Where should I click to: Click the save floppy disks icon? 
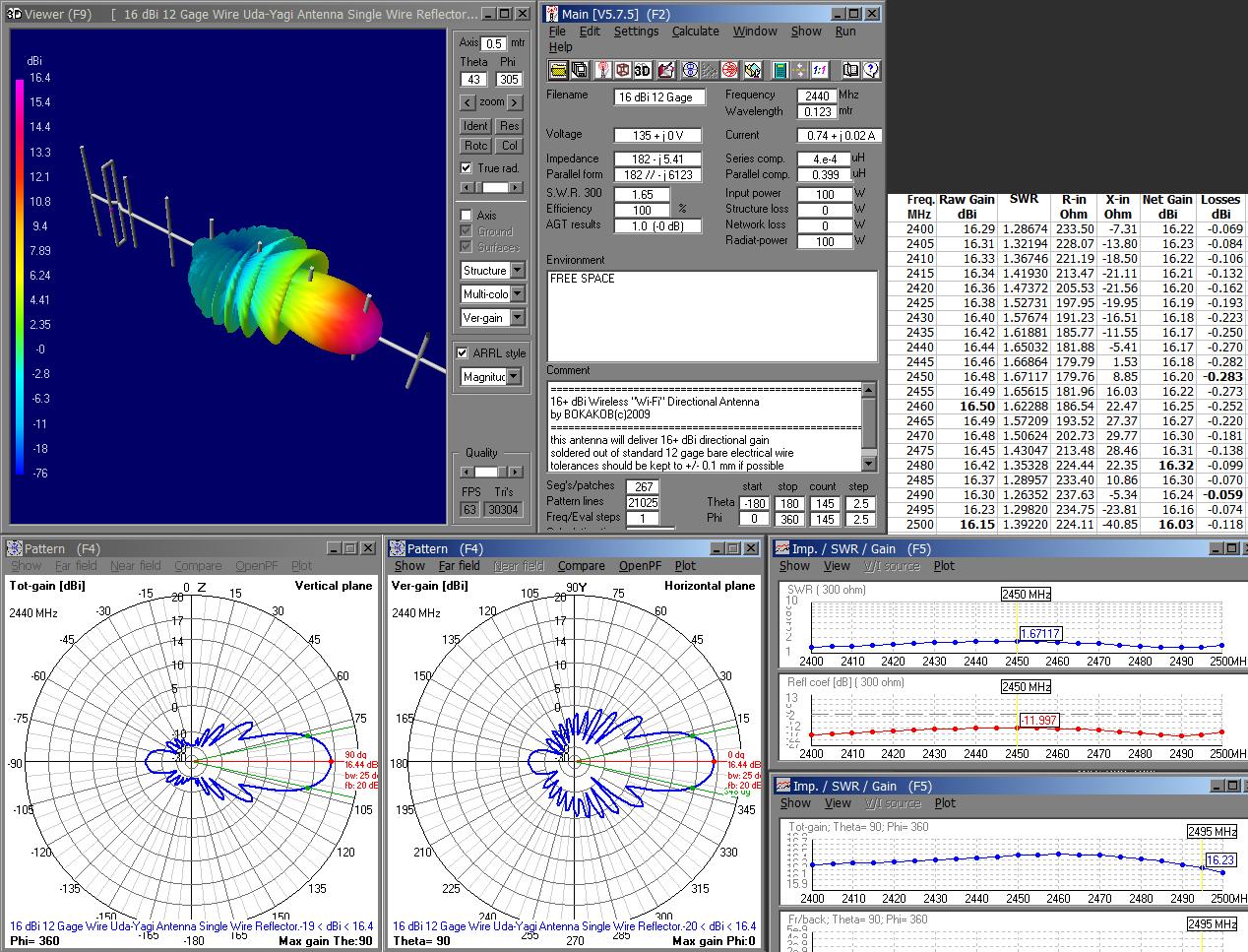579,70
